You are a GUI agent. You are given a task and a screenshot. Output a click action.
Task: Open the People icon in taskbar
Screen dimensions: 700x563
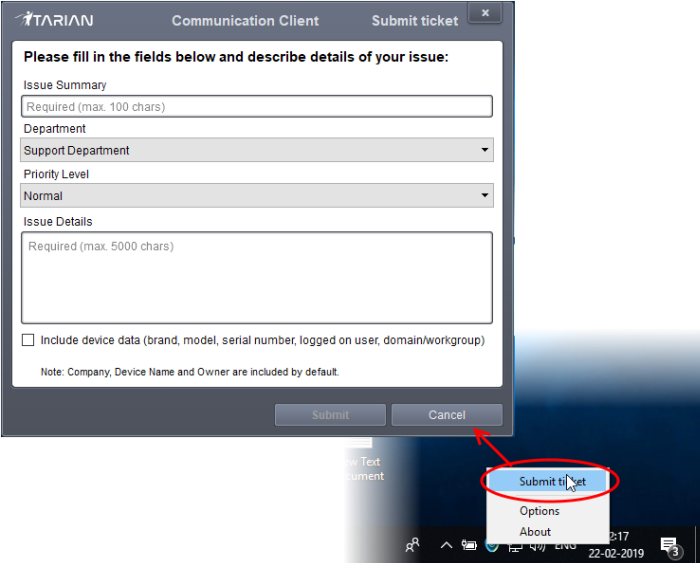point(412,545)
